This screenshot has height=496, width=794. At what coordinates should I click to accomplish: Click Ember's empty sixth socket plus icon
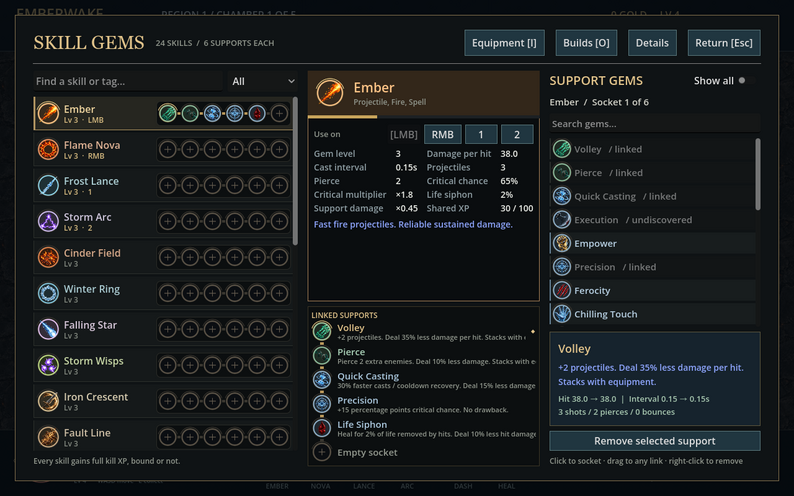(x=279, y=113)
